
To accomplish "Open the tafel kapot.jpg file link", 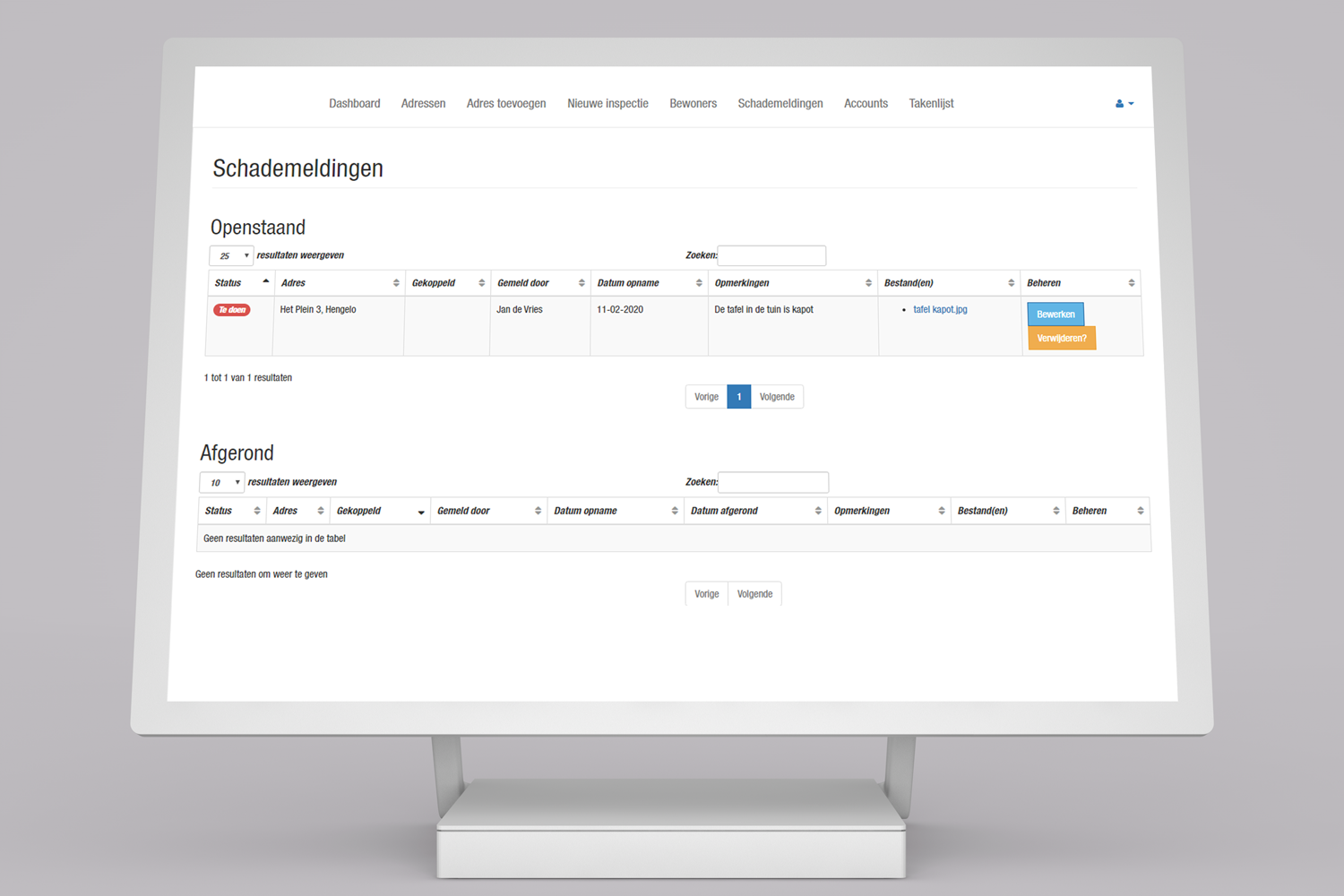I will coord(940,310).
